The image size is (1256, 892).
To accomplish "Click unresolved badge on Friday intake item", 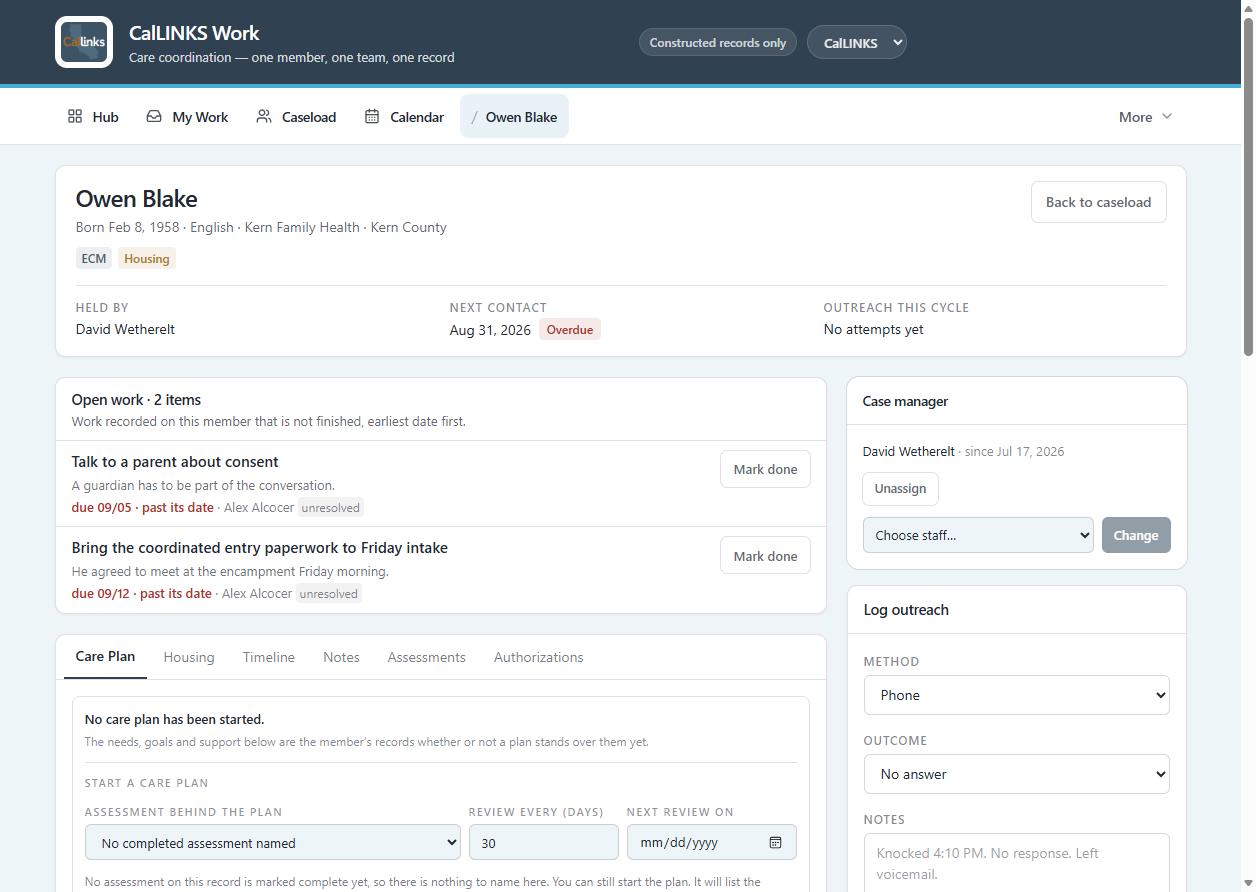I will (328, 593).
